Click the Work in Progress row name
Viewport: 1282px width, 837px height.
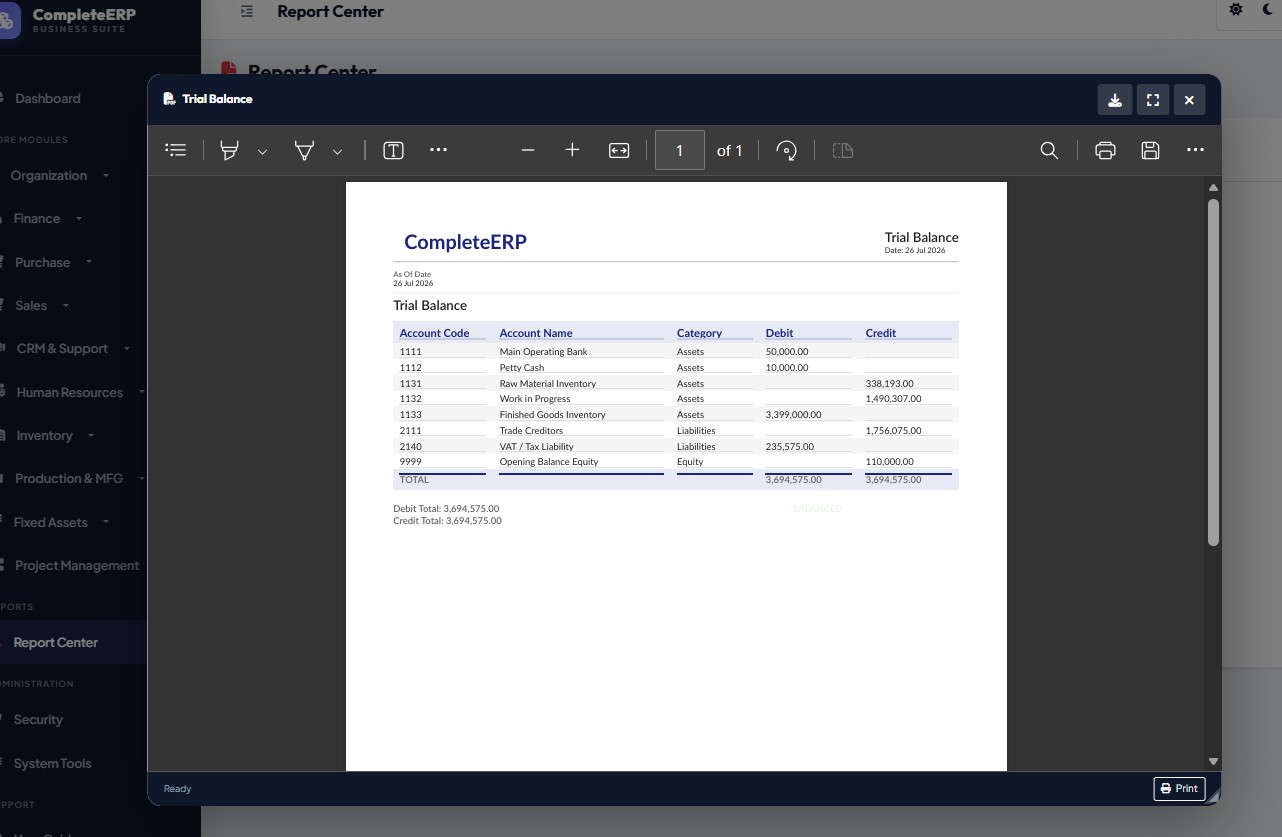tap(535, 399)
